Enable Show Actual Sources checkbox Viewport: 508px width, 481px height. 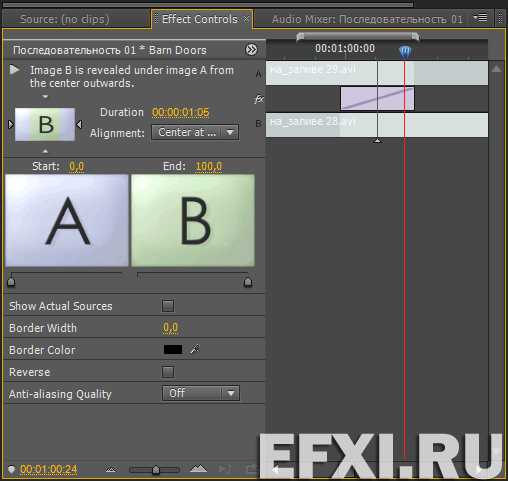pos(168,306)
